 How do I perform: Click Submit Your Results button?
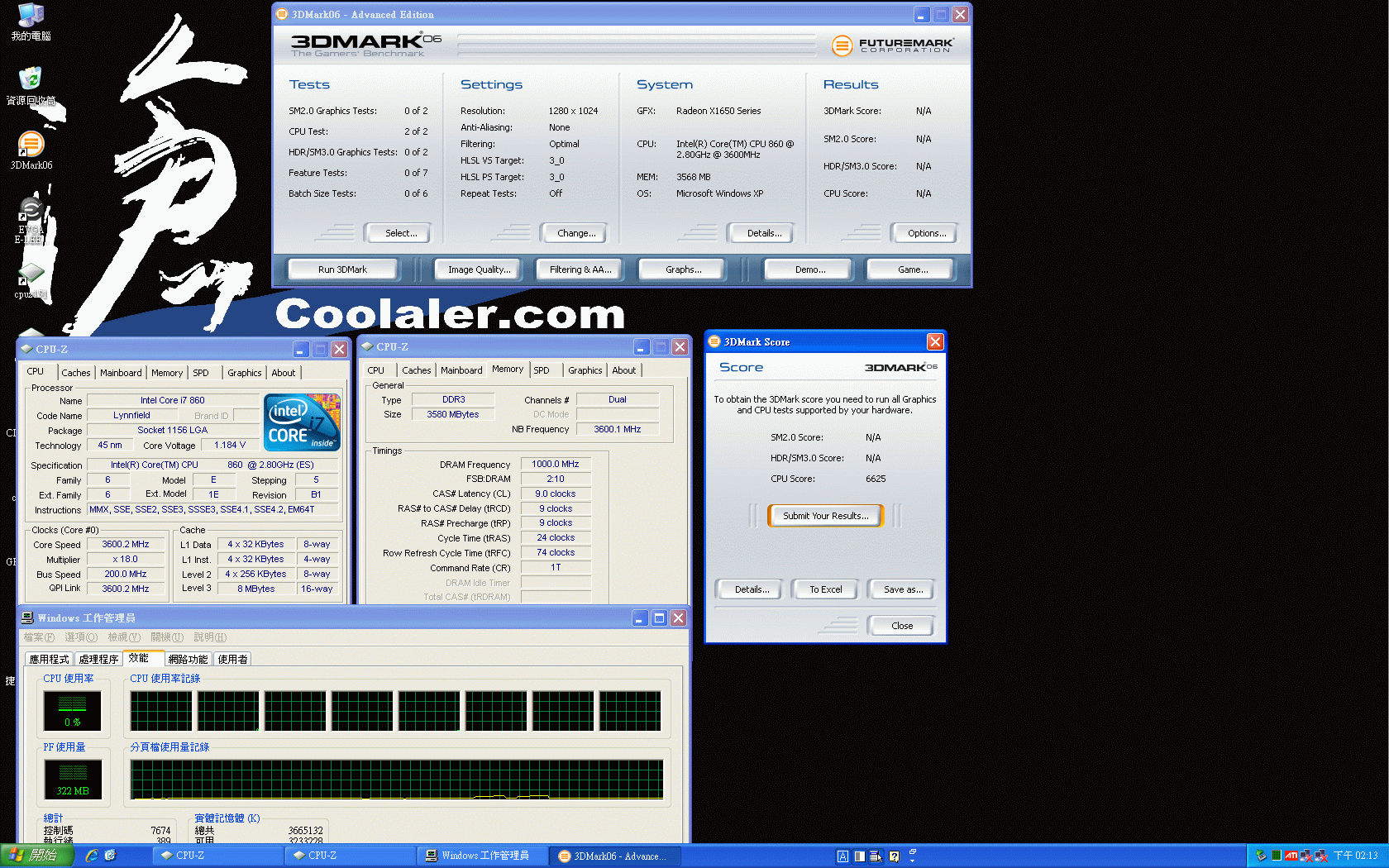click(825, 516)
